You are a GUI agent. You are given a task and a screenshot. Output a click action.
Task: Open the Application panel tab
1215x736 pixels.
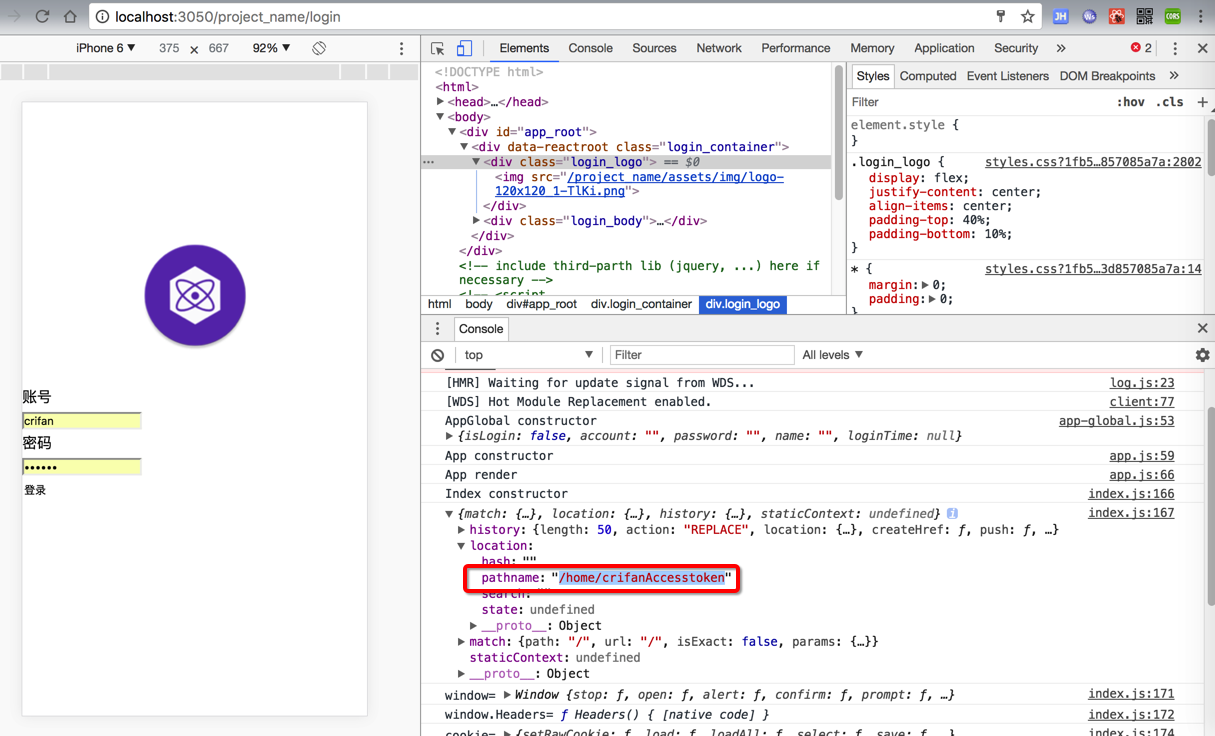click(x=944, y=48)
